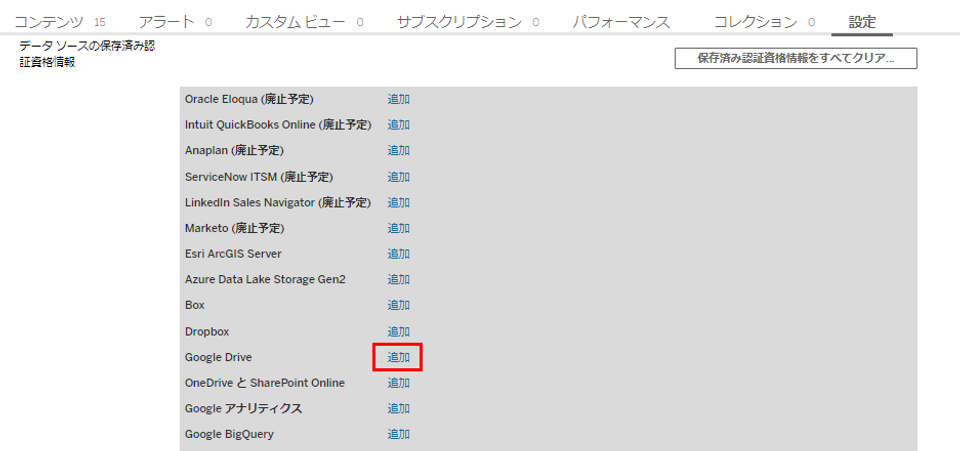Click 追加 beside Google BigQuery
This screenshot has height=451, width=960.
pos(399,434)
